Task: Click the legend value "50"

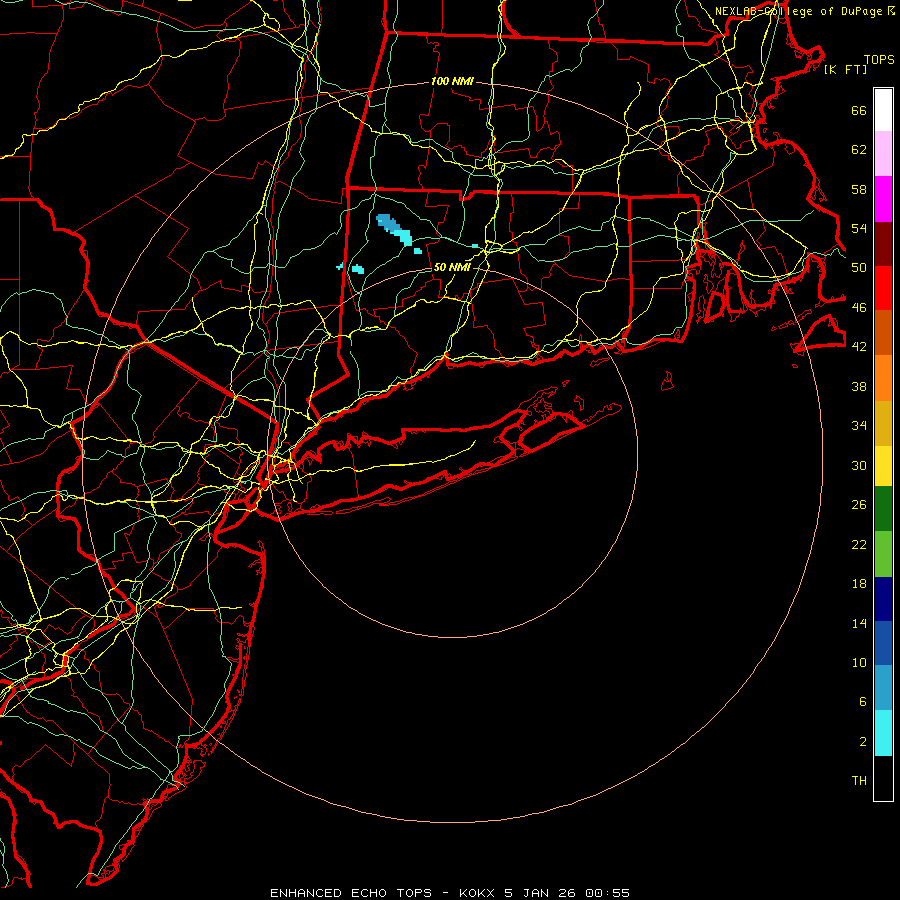Action: (x=859, y=268)
